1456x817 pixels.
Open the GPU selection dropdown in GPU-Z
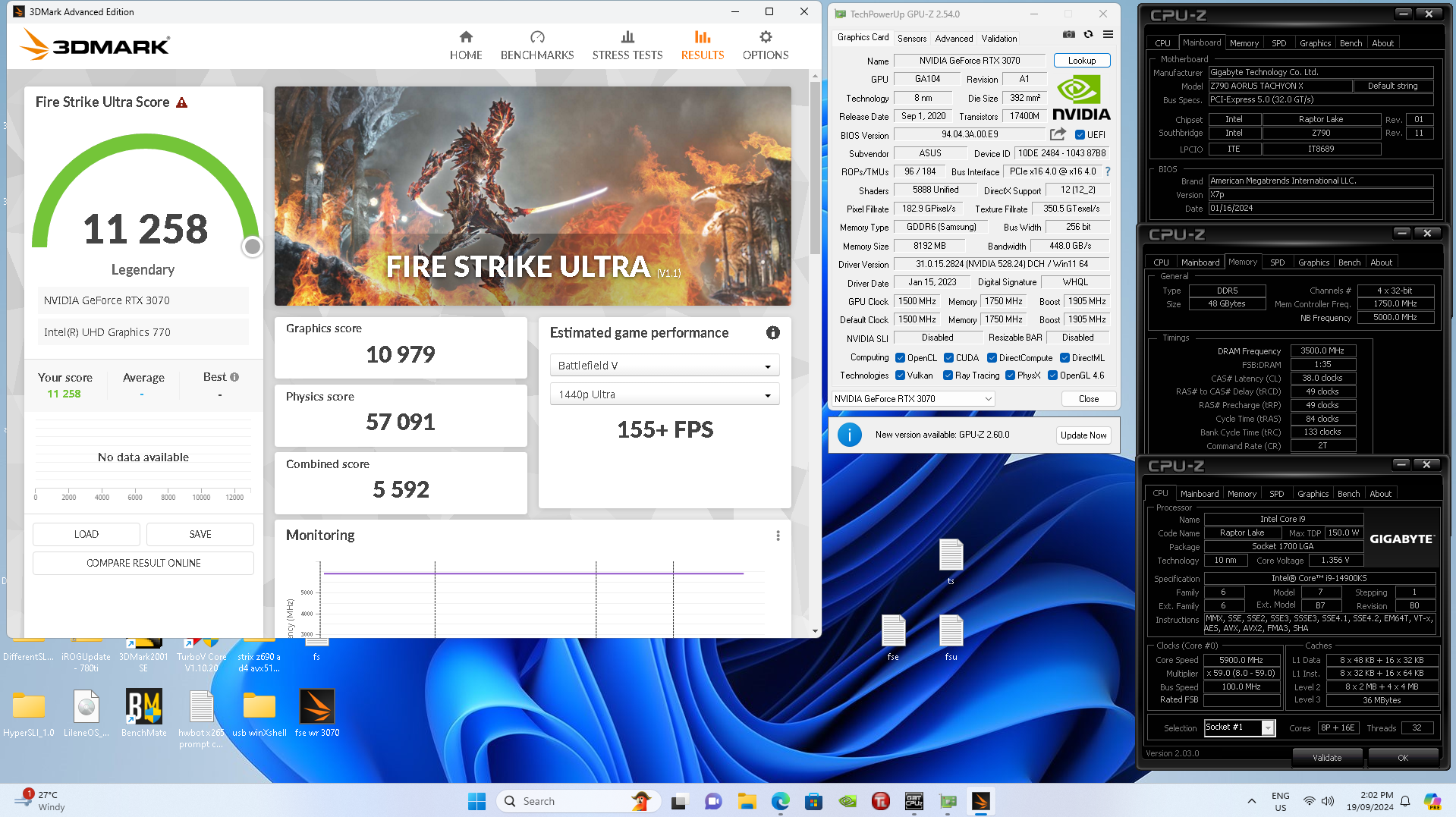[913, 399]
